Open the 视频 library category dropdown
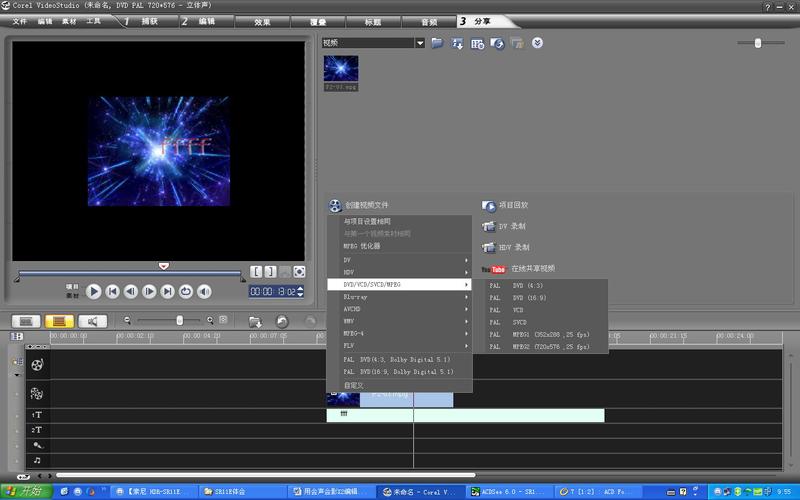 (420, 43)
